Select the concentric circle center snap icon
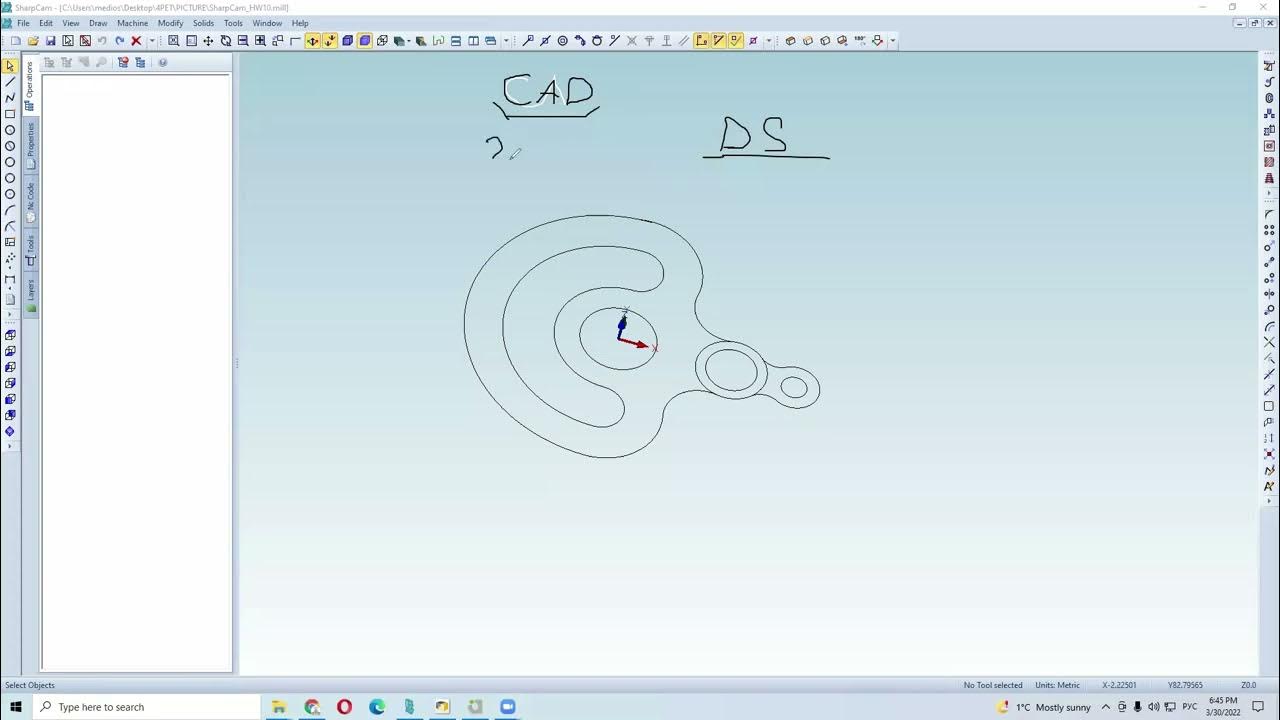1280x720 pixels. click(562, 41)
